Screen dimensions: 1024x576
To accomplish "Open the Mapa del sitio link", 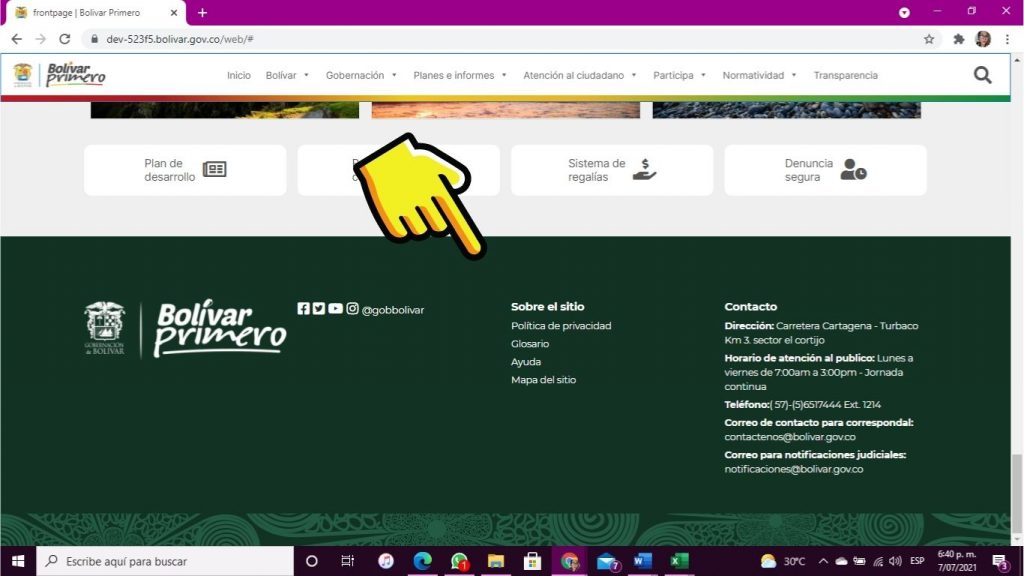I will [543, 379].
